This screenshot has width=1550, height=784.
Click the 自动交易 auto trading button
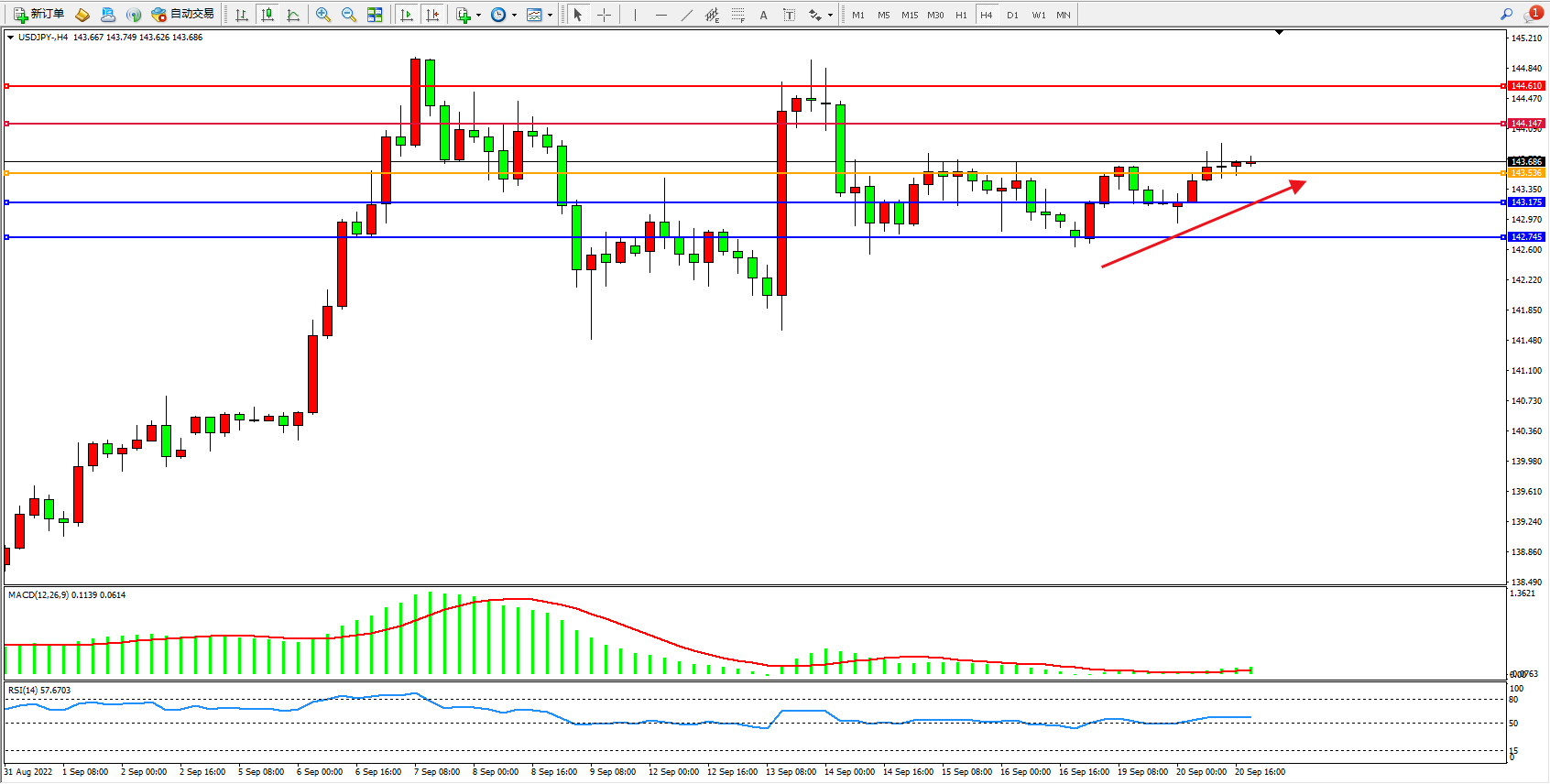[x=183, y=15]
